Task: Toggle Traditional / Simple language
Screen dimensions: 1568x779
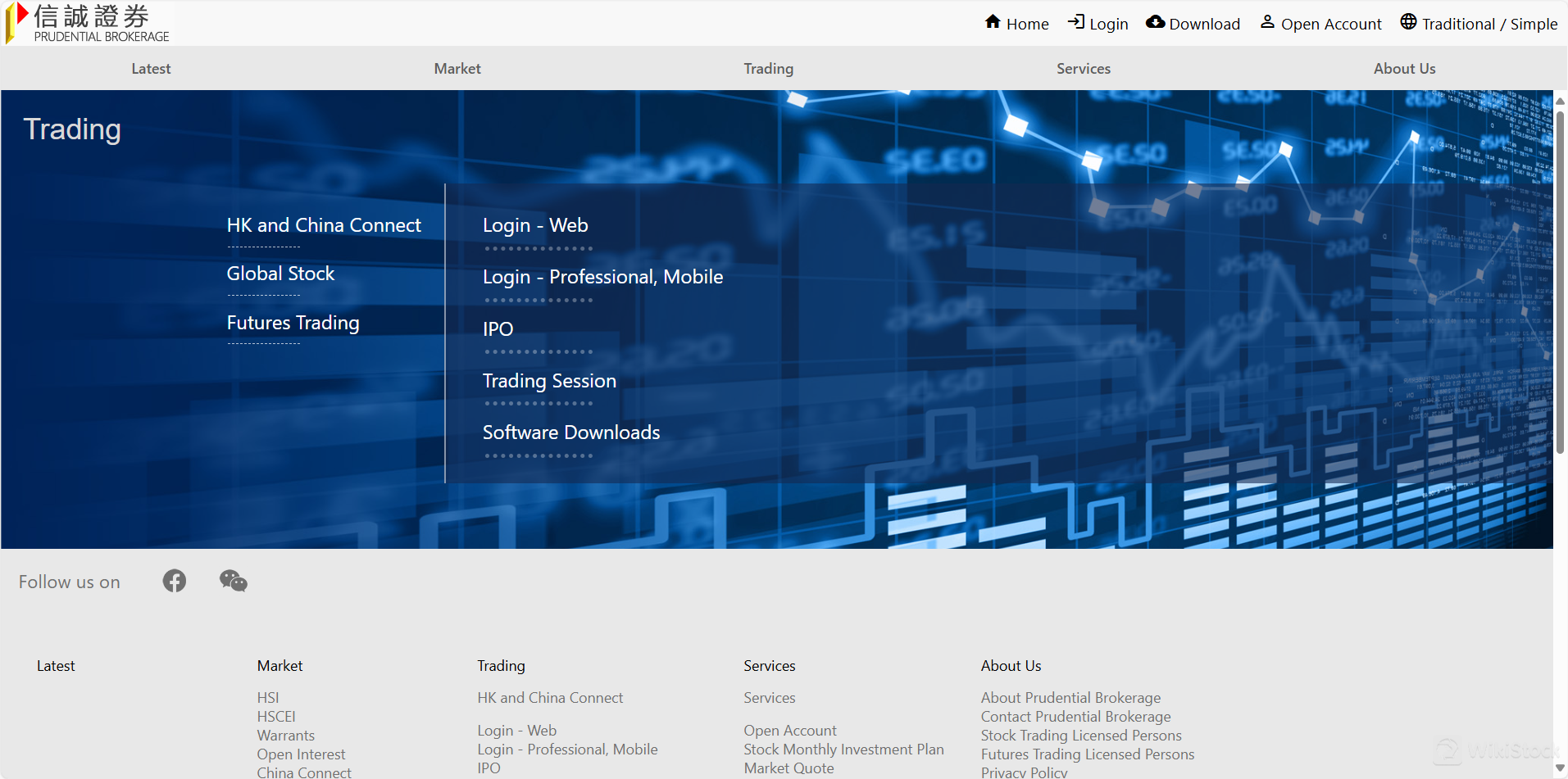Action: click(1489, 24)
